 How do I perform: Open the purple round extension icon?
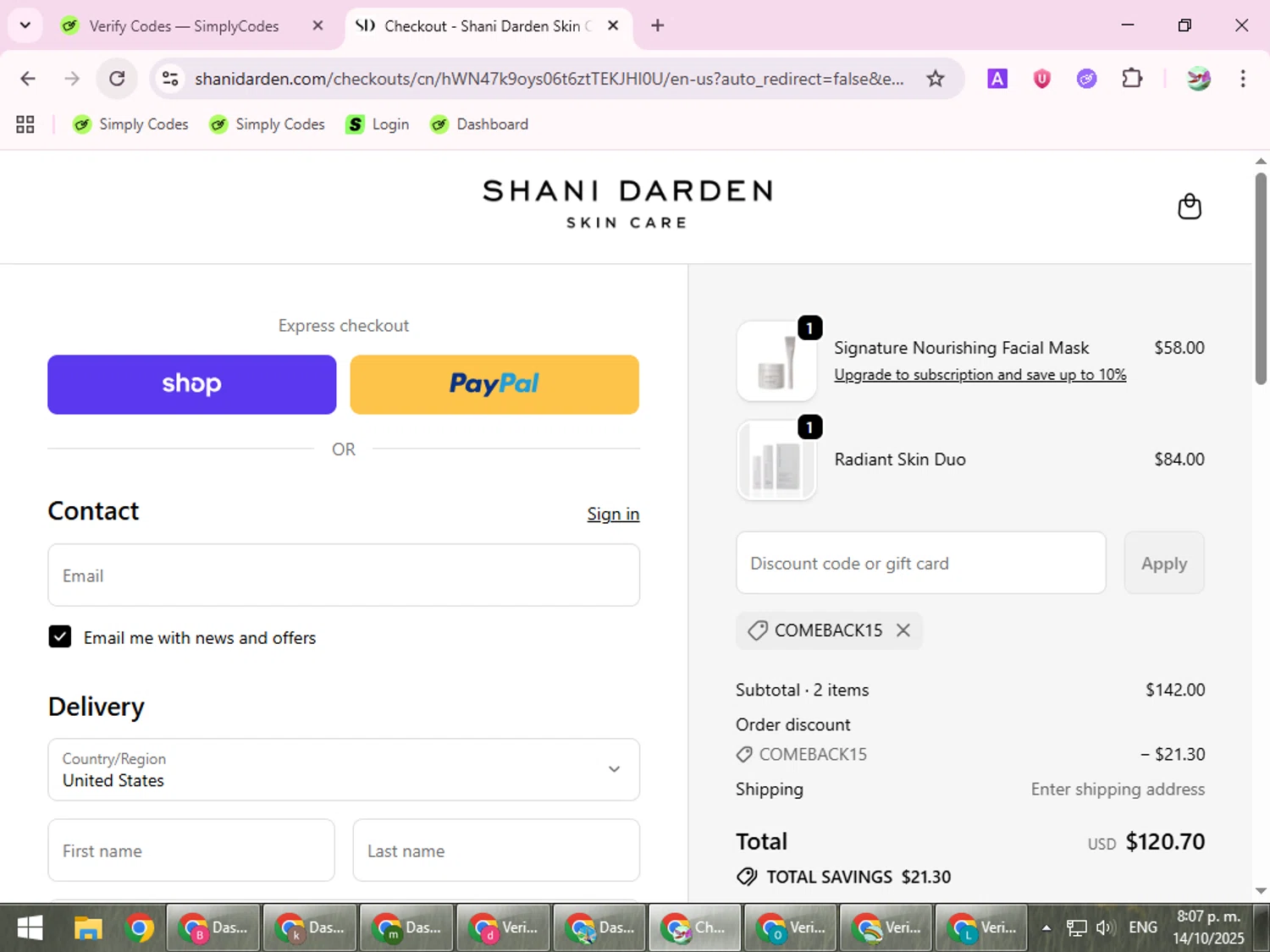(1086, 79)
